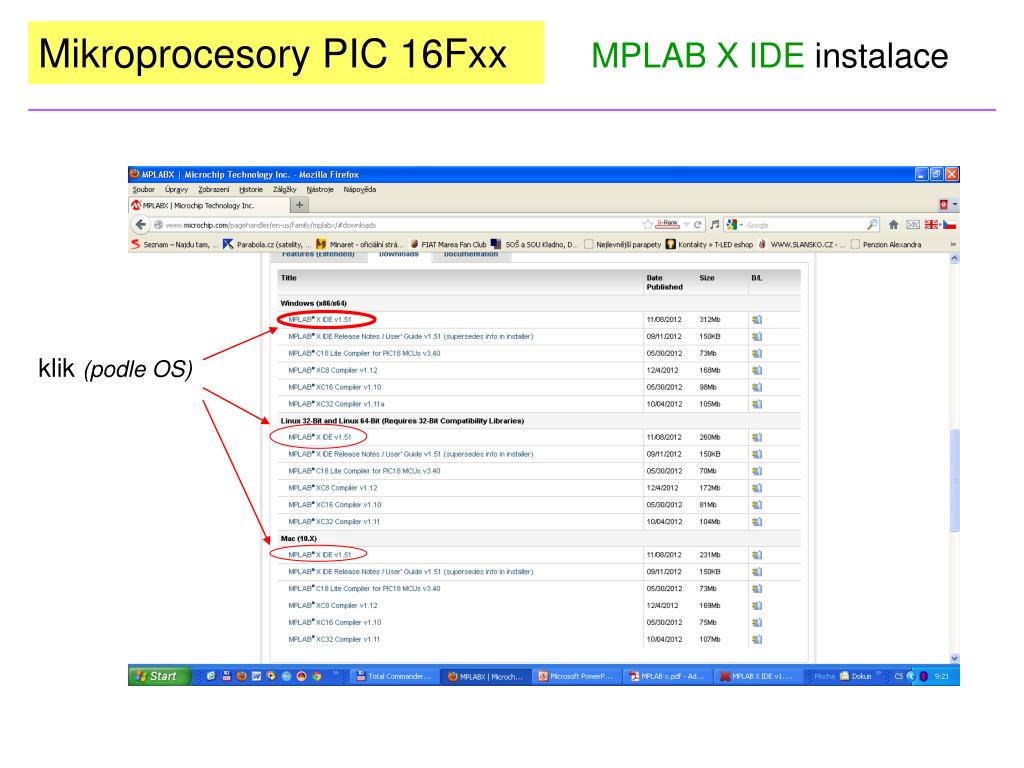1024x768 pixels.
Task: Click download icon for Linux C18 Lite 70Mb row
Action: pos(757,471)
